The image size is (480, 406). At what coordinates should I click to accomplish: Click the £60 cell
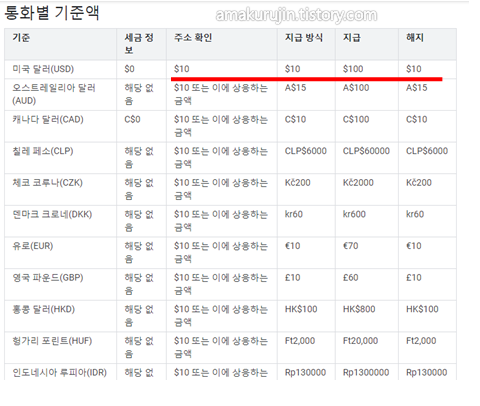tap(351, 278)
